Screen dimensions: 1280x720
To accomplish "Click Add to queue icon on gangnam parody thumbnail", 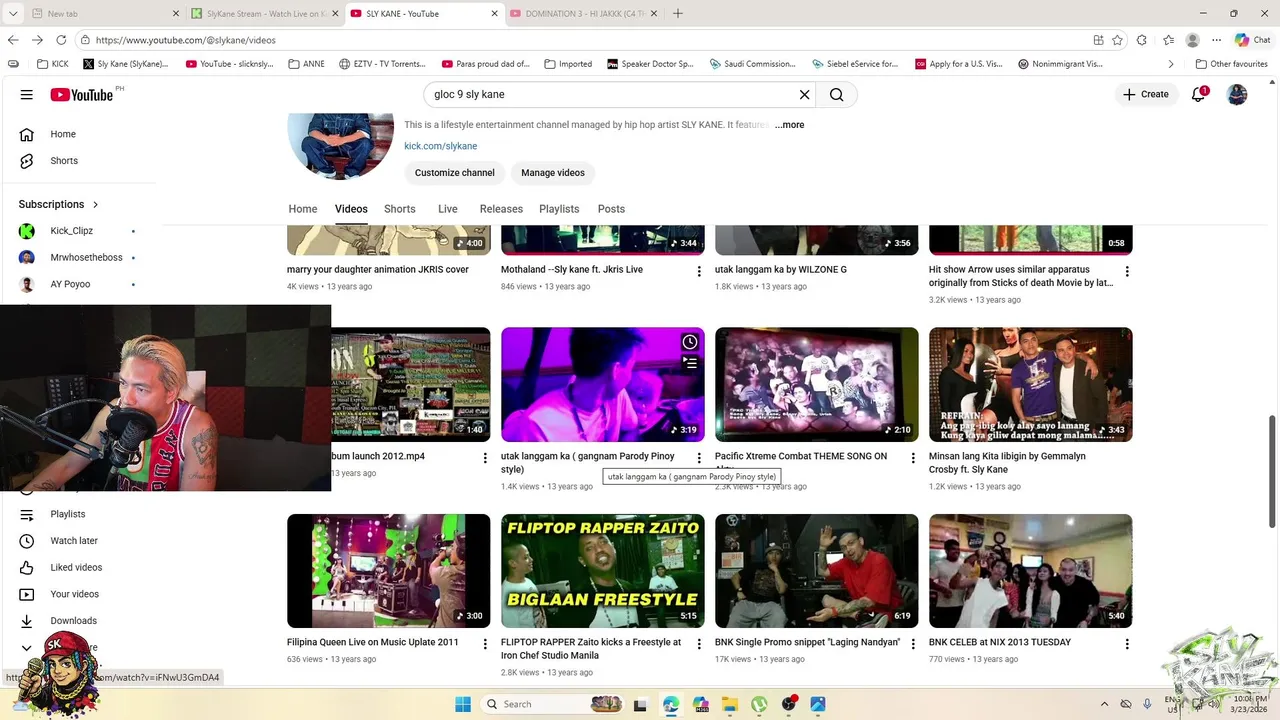I will (690, 364).
